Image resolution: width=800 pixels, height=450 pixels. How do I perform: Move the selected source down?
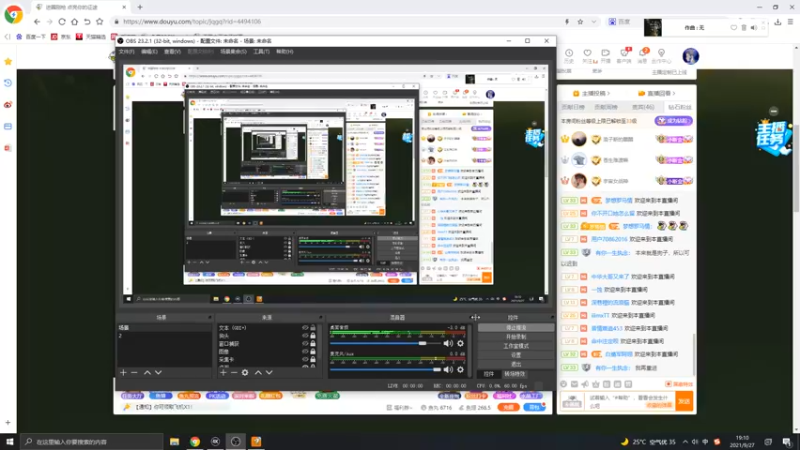269,372
